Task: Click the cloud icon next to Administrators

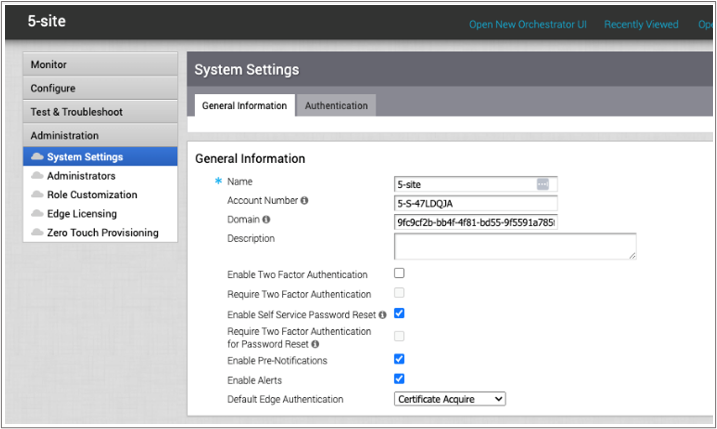Action: pyautogui.click(x=38, y=176)
